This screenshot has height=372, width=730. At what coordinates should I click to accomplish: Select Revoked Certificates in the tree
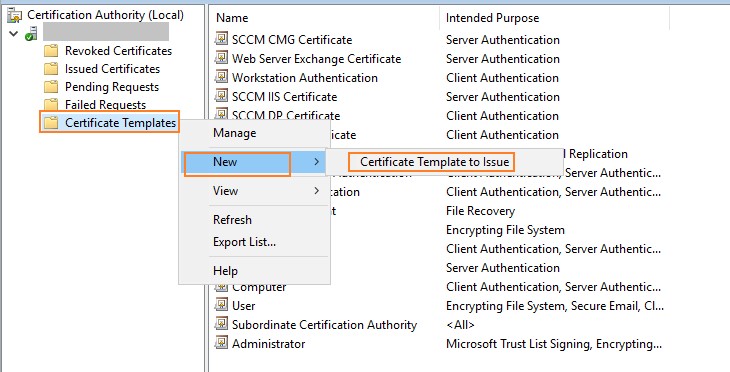tap(118, 50)
